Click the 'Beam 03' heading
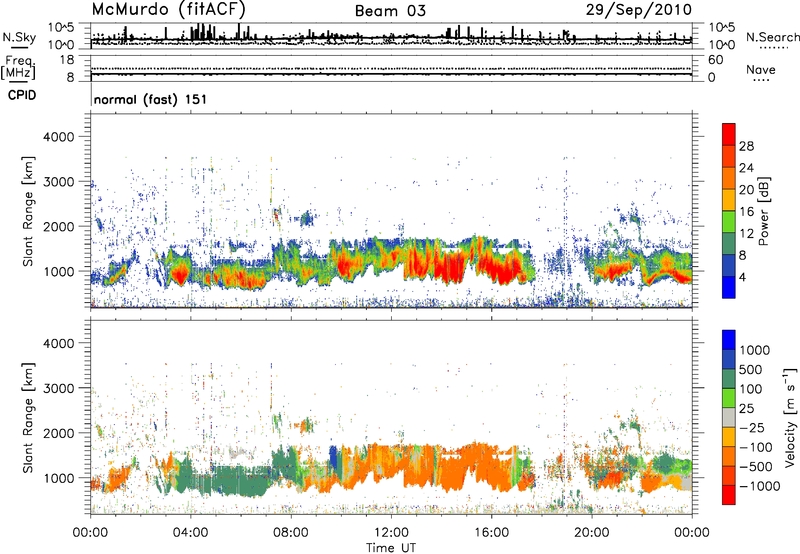The width and height of the screenshot is (800, 554). pos(390,11)
